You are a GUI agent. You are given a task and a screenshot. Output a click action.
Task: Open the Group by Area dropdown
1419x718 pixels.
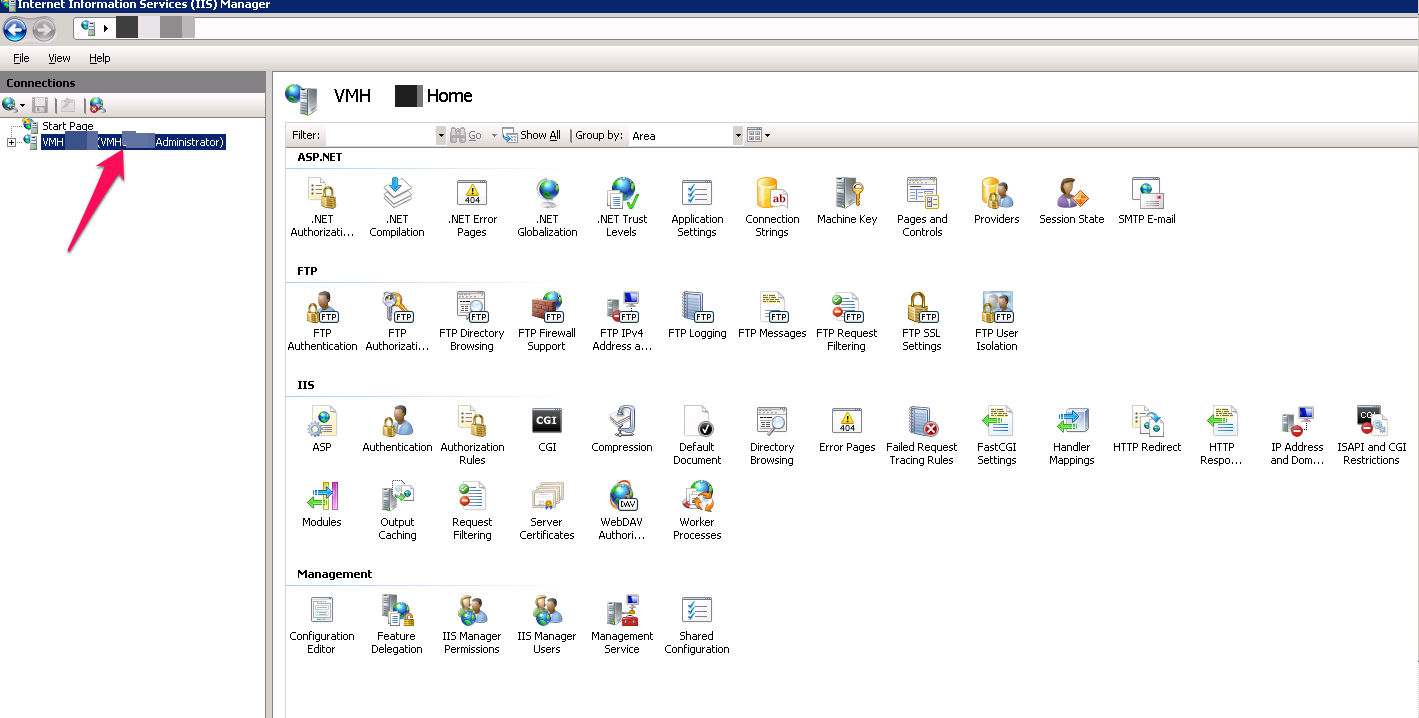click(737, 135)
